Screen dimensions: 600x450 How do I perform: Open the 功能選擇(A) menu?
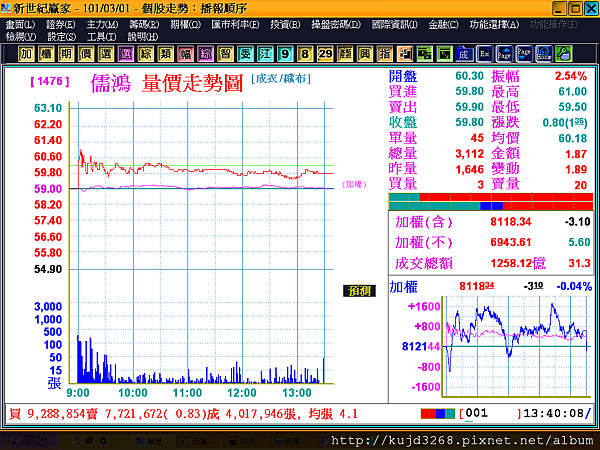coord(494,24)
